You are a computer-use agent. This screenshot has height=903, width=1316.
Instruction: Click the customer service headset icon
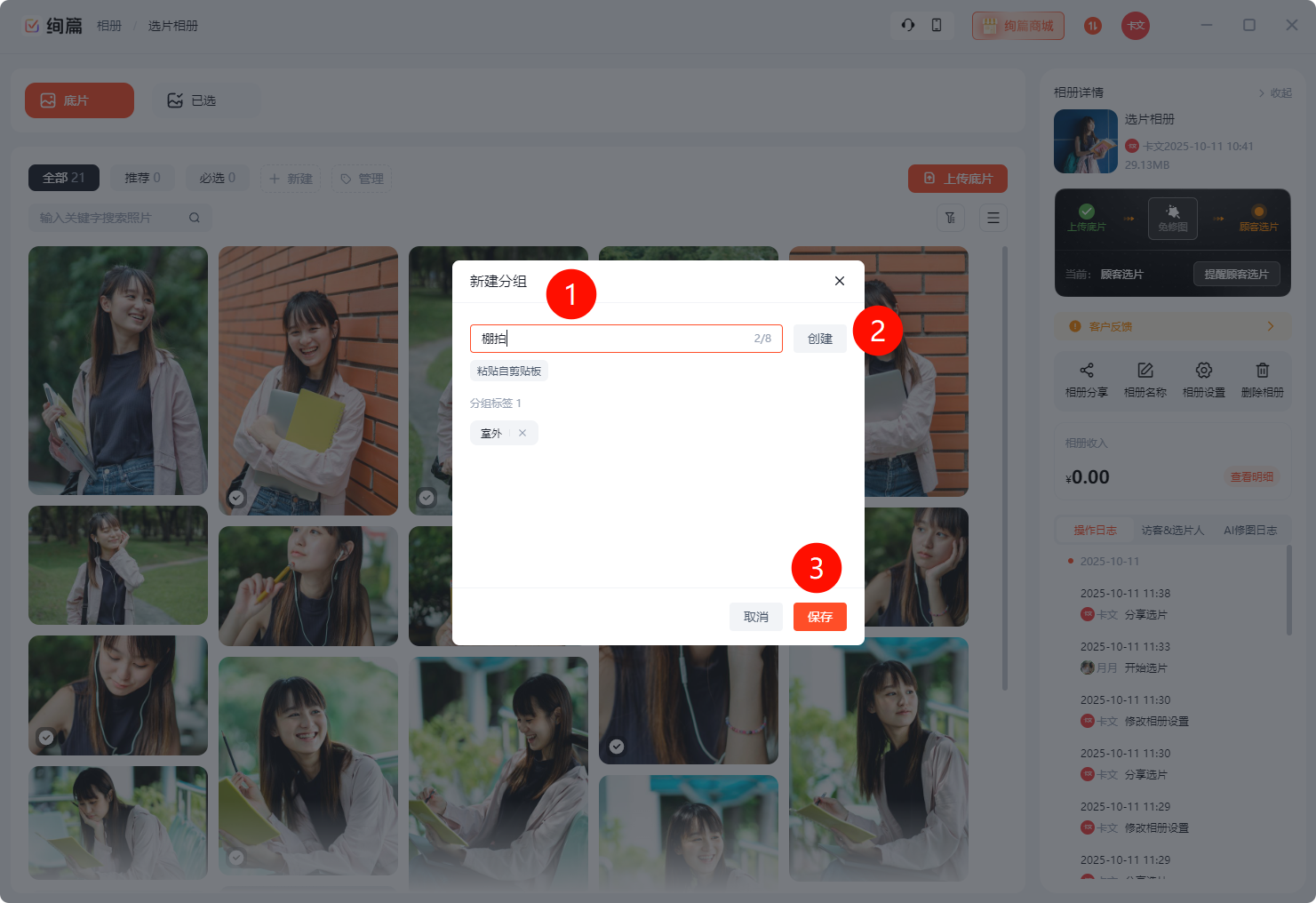(907, 25)
